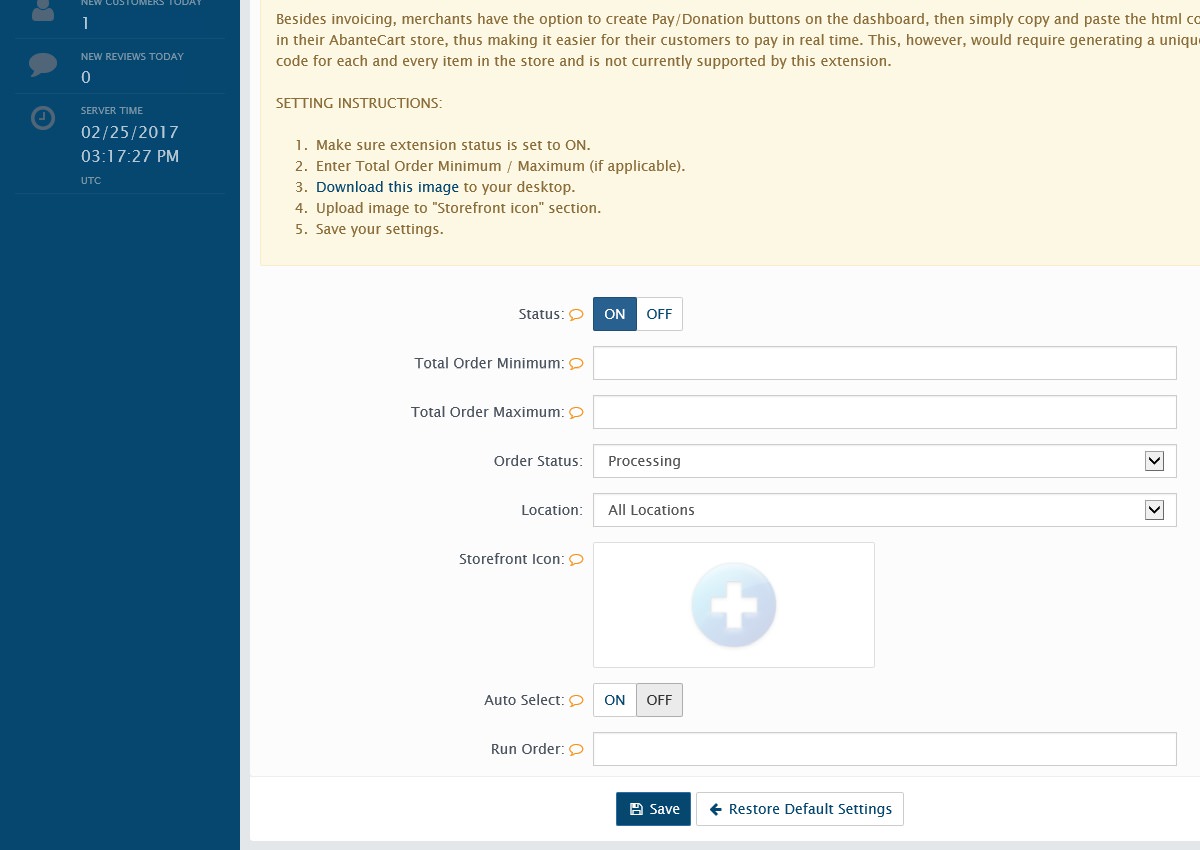
Task: Switch Status to OFF
Action: click(x=659, y=314)
